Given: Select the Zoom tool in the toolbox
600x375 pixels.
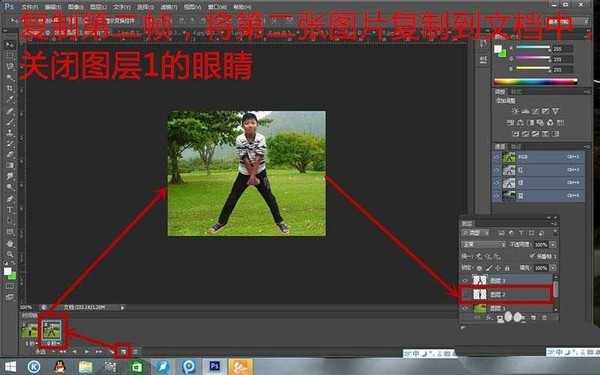Looking at the screenshot, I should (10, 254).
